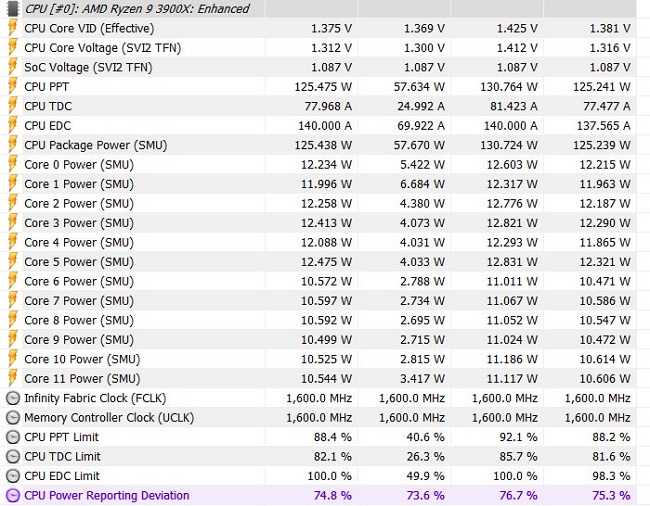Image resolution: width=650 pixels, height=506 pixels.
Task: Select the Core 5 Power (SMU) label
Action: 79,262
